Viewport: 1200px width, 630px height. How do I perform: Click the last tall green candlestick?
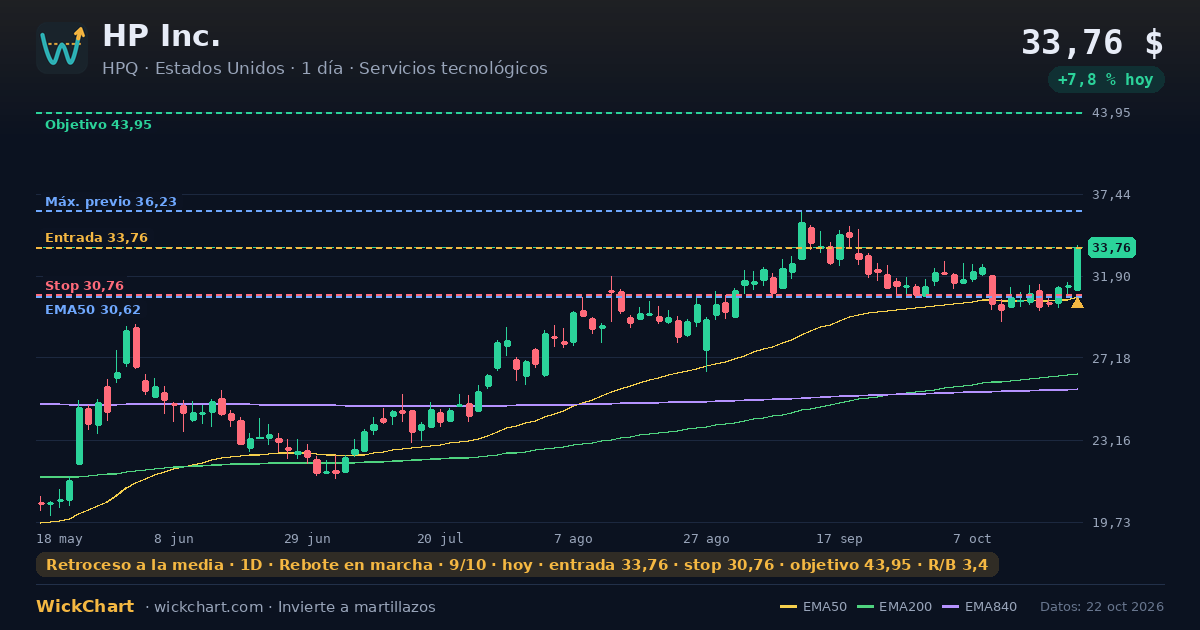(1077, 269)
